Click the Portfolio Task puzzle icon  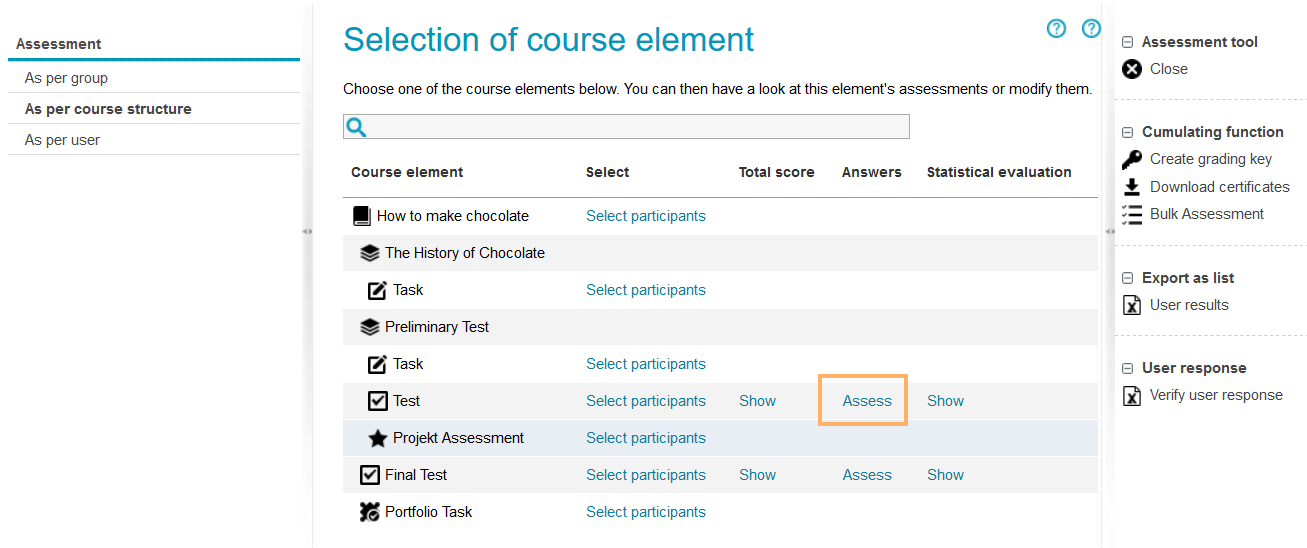pos(370,512)
